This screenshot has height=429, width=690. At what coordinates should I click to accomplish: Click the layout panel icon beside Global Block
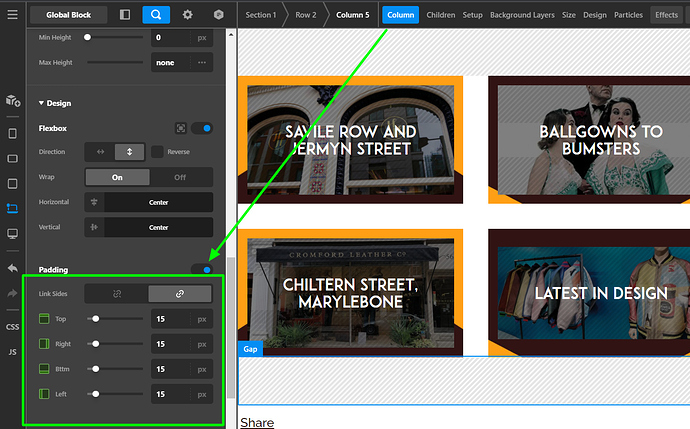[124, 15]
